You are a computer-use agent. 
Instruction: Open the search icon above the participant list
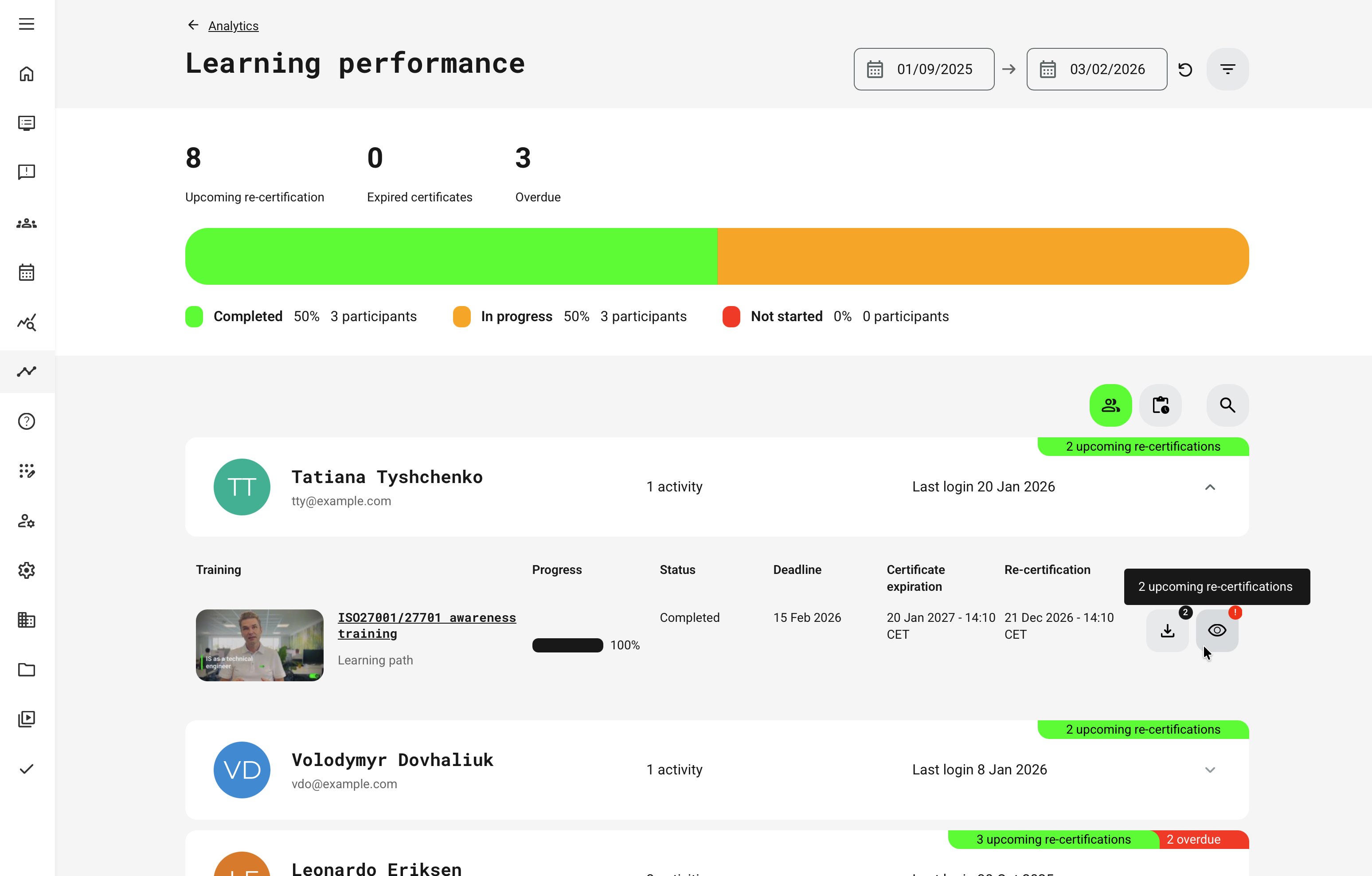pos(1227,405)
